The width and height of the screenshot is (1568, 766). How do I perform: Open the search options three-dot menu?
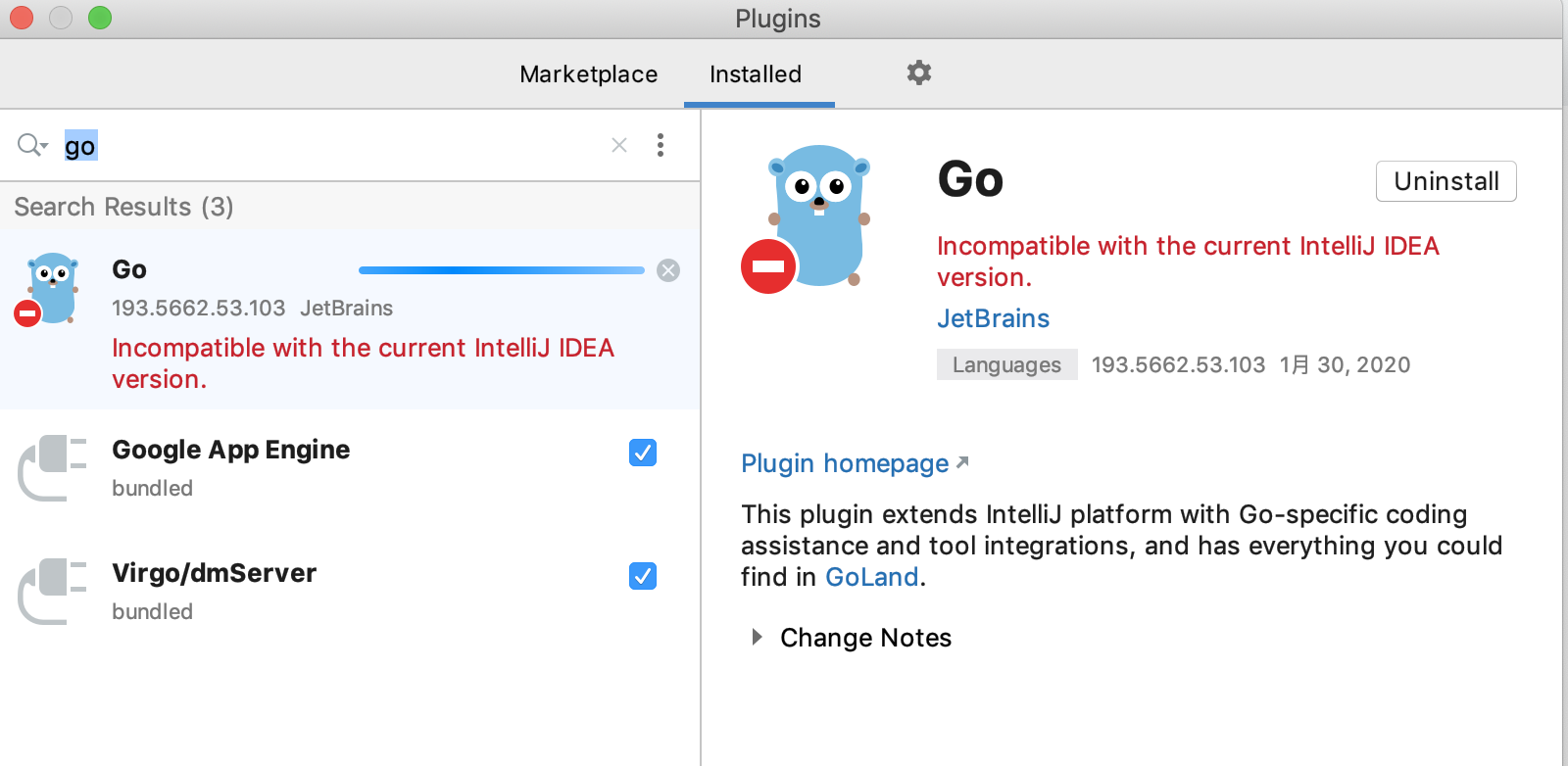661,145
